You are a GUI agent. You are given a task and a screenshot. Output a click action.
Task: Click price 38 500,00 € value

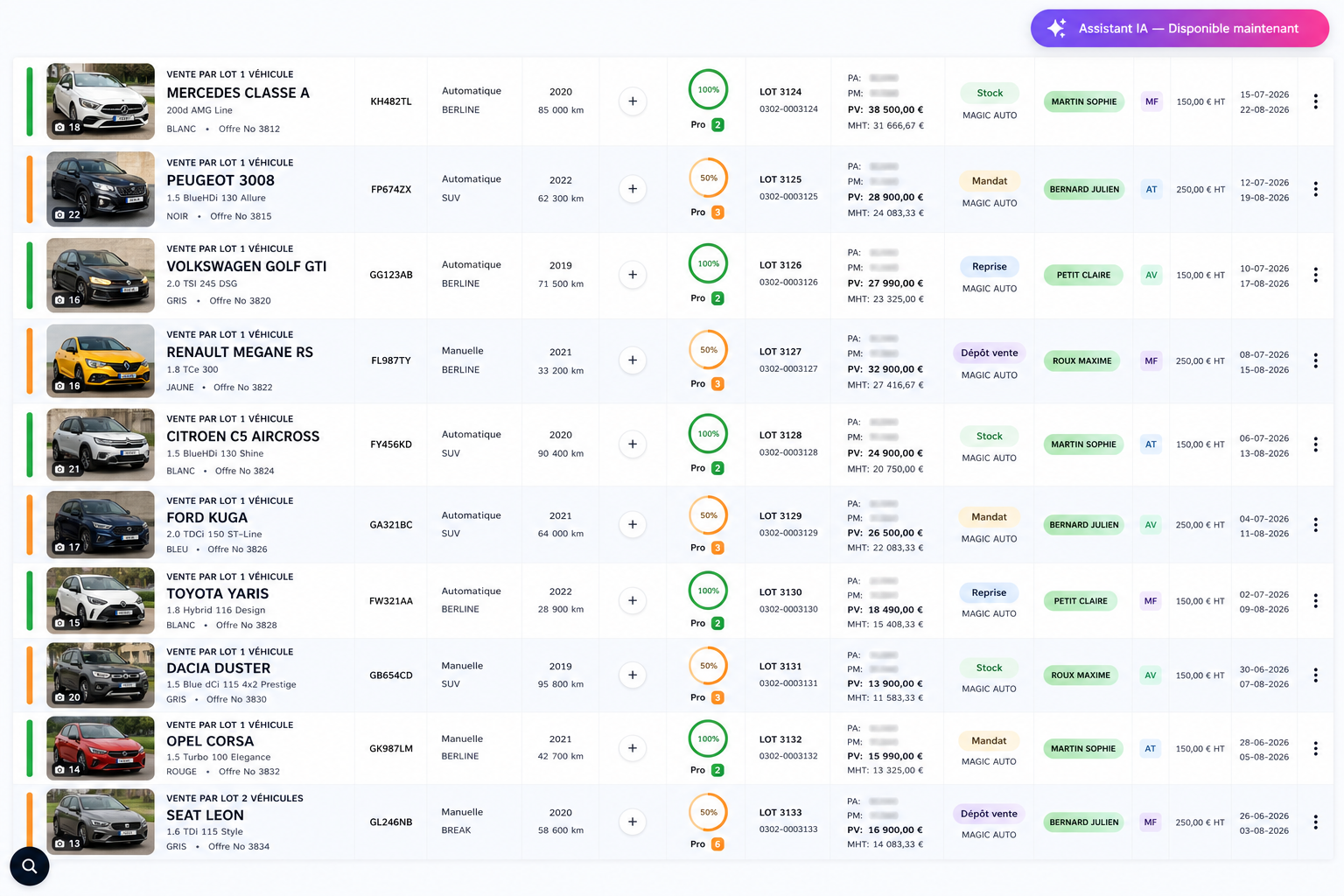[x=895, y=110]
